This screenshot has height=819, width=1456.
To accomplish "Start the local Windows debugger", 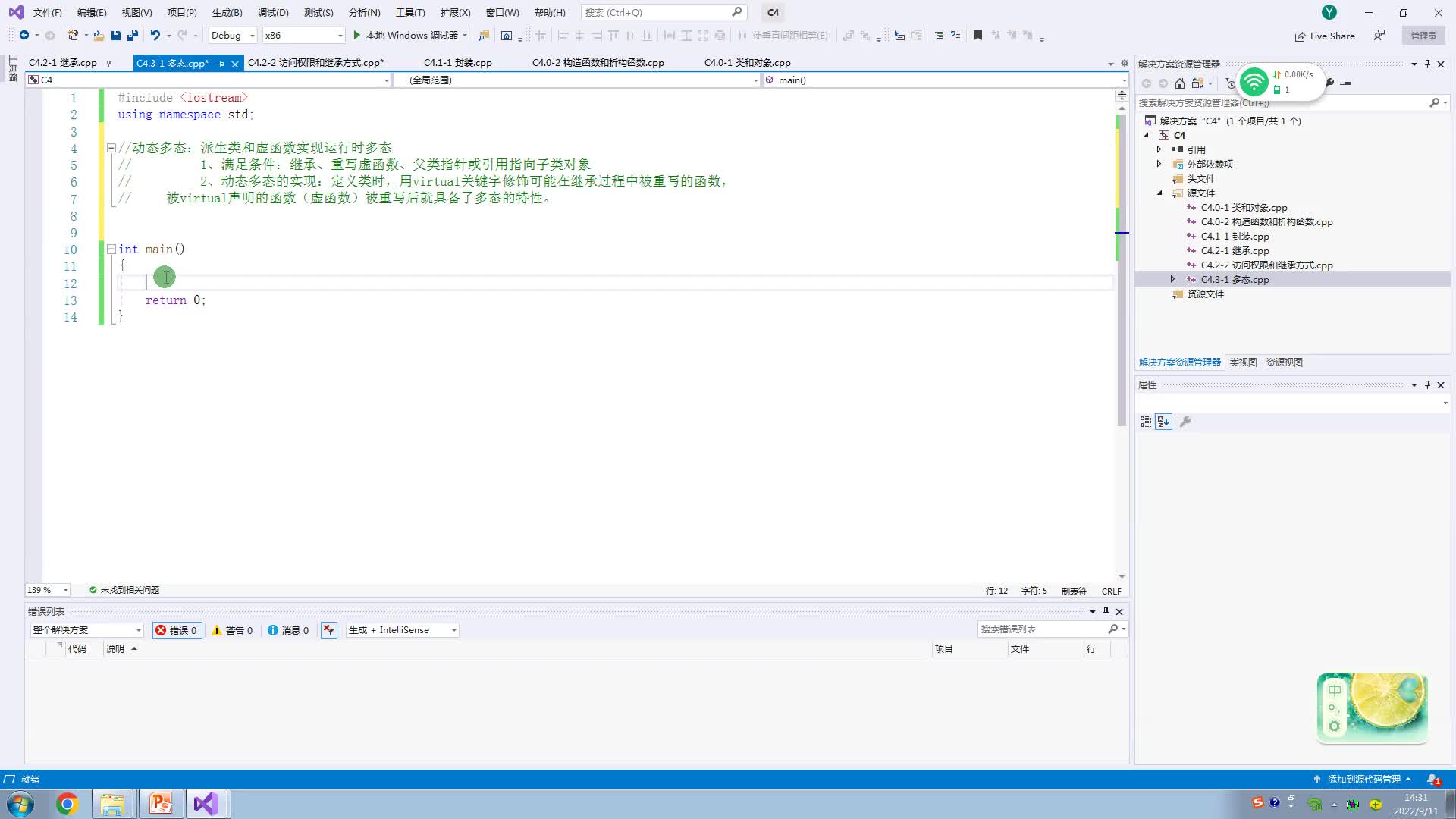I will point(409,36).
